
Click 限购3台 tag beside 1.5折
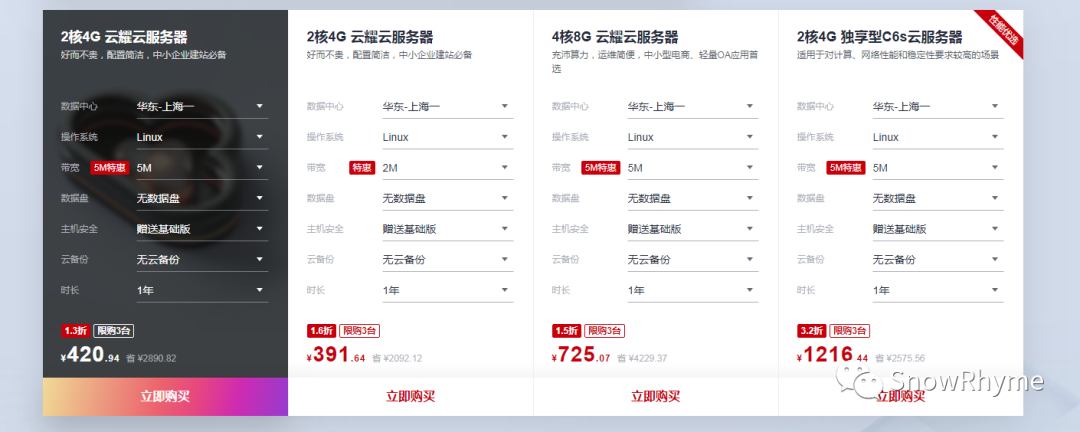(605, 331)
